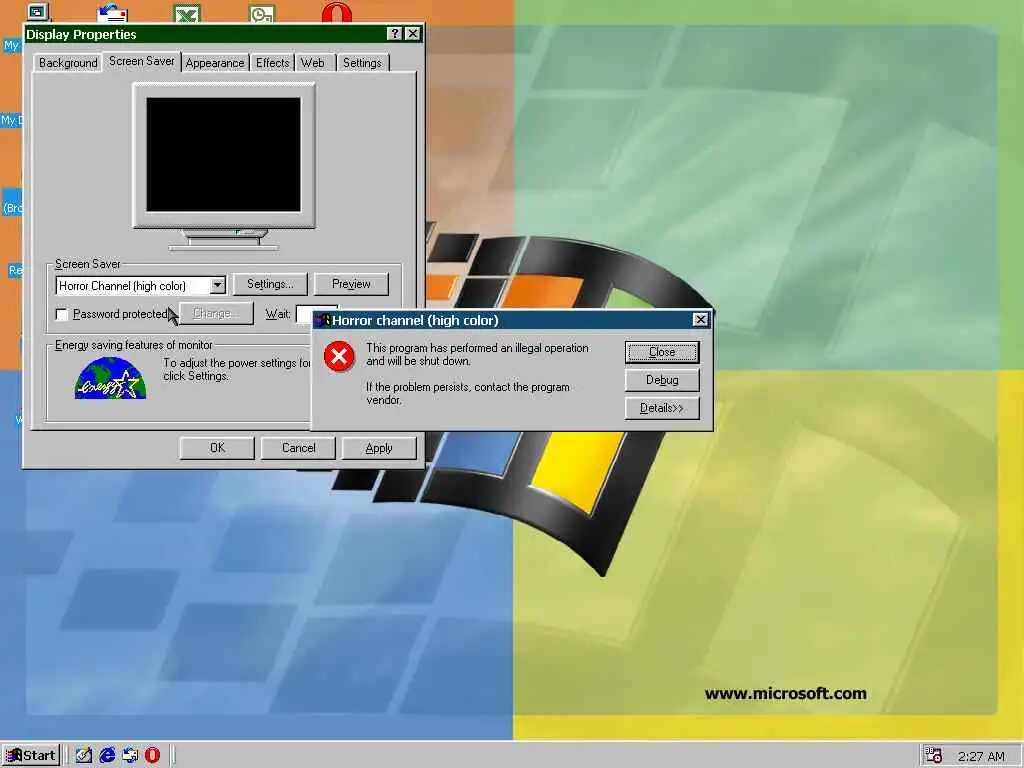Expand Details in the error dialog
The width and height of the screenshot is (1024, 768).
(x=662, y=408)
